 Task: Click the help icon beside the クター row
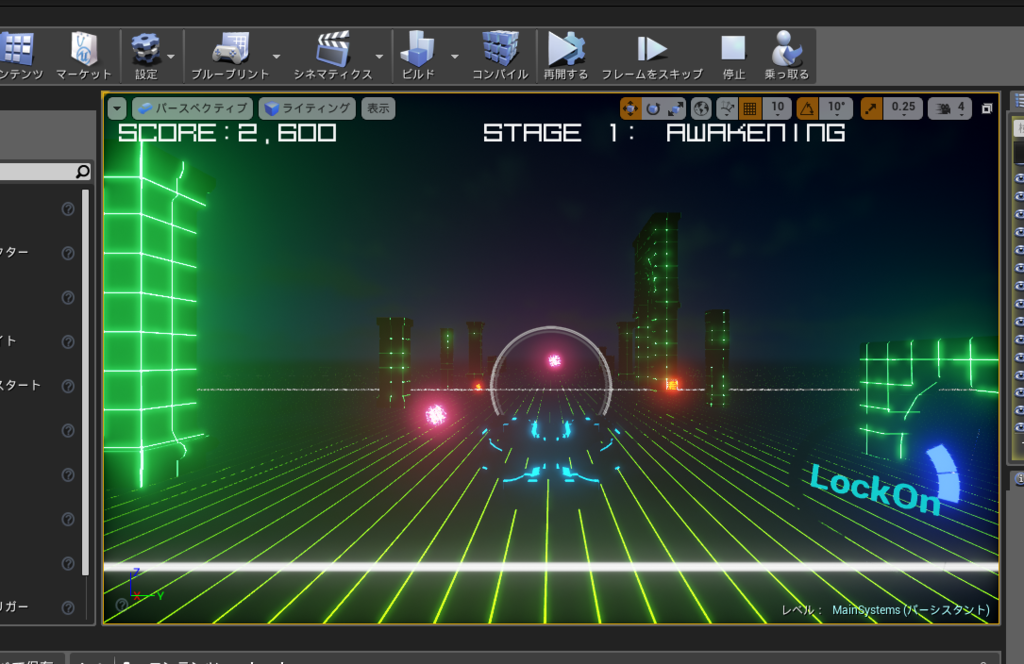(x=68, y=253)
